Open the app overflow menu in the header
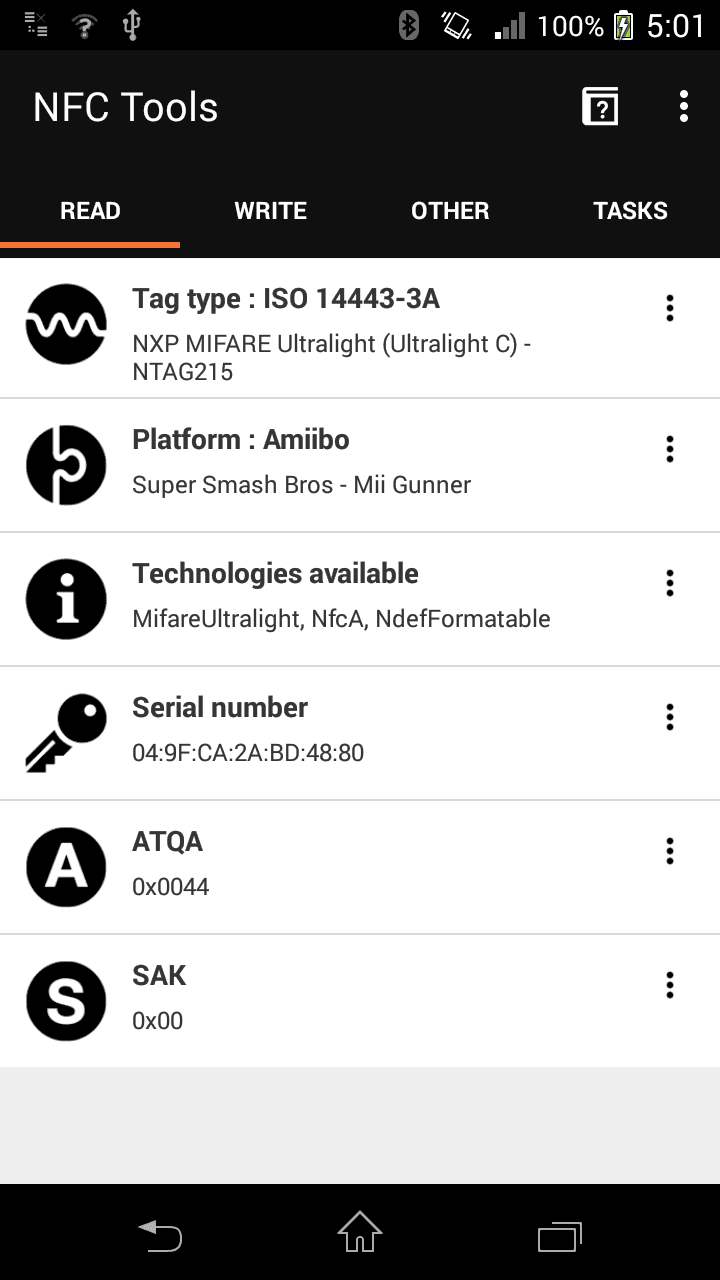This screenshot has height=1280, width=720. (684, 106)
